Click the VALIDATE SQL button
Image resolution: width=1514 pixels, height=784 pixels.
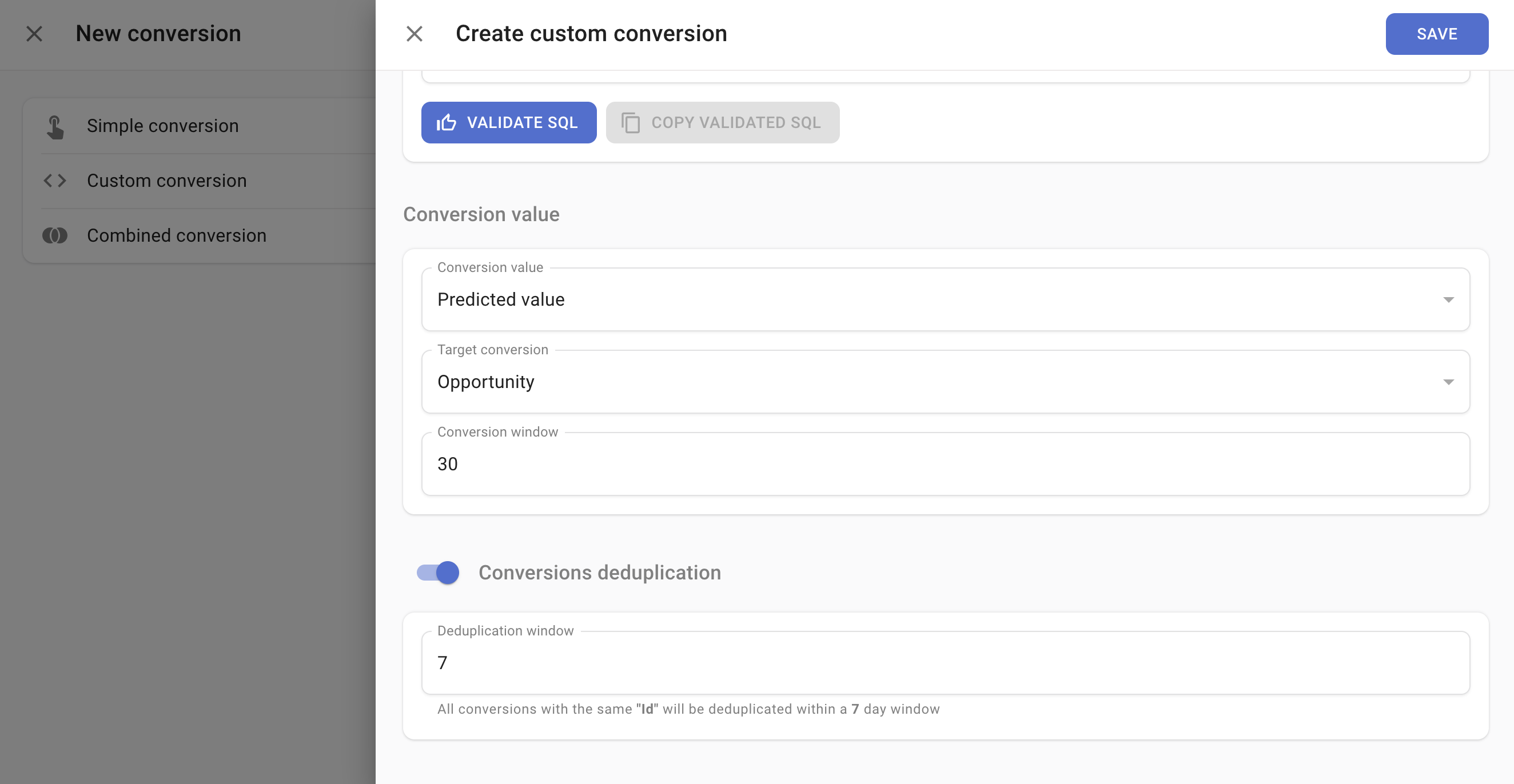point(509,122)
